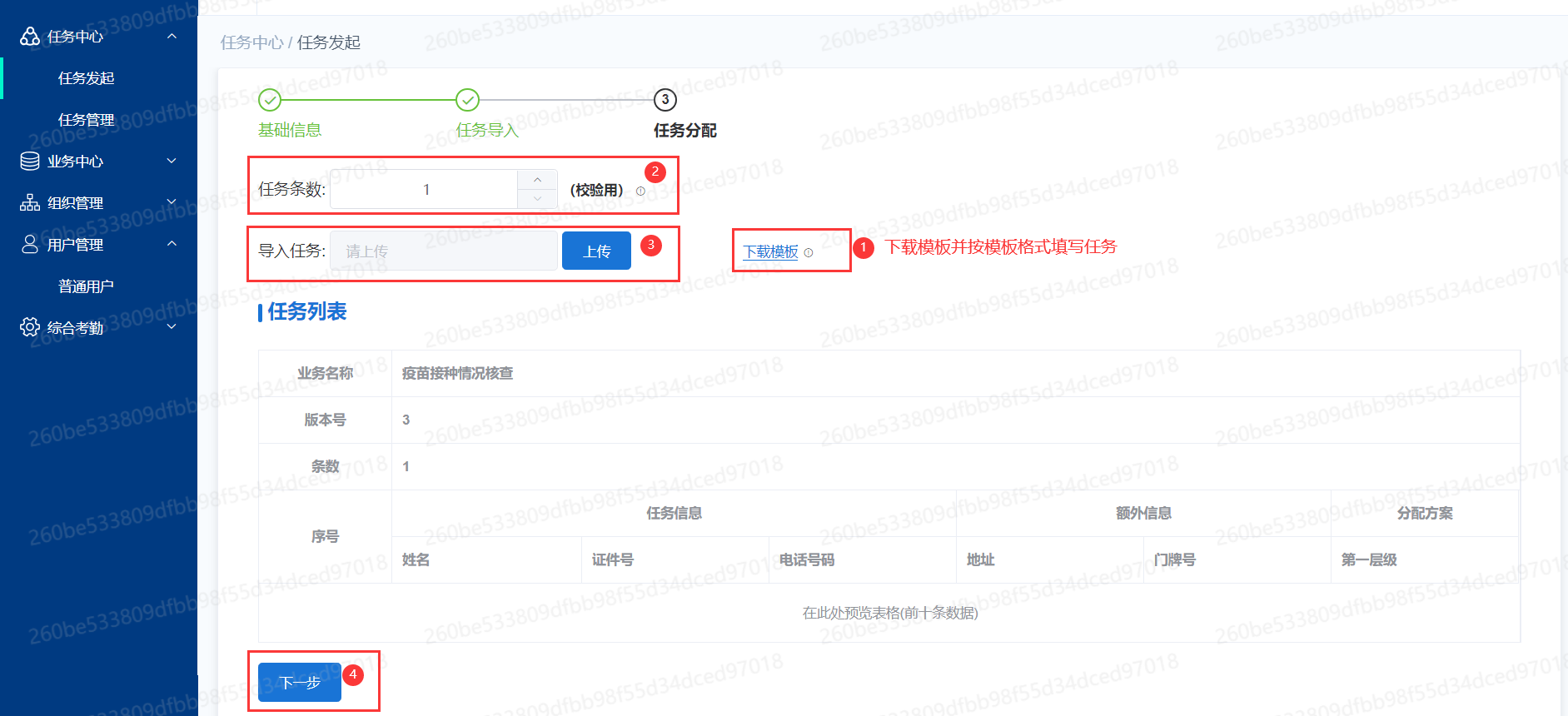Image resolution: width=1568 pixels, height=716 pixels.
Task: Click info icon beside 下载模板 link
Action: coord(809,252)
